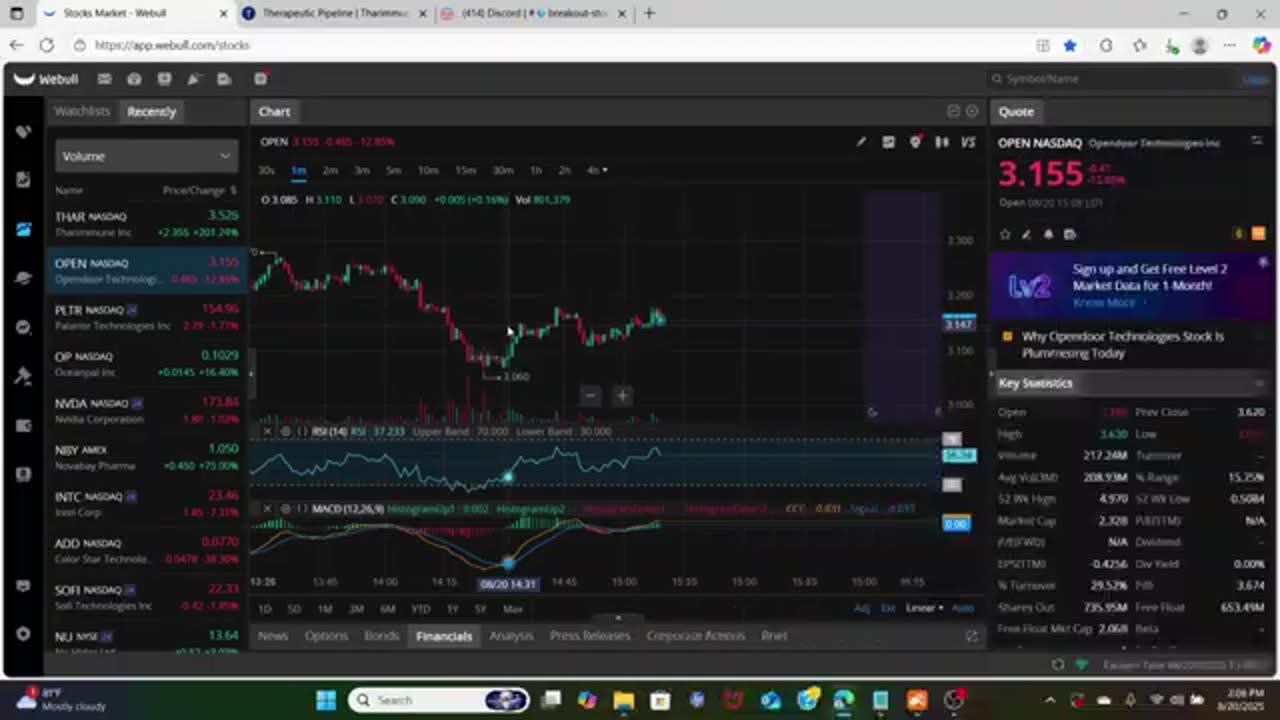Toggle RSI indicator visibility eye

tap(285, 431)
